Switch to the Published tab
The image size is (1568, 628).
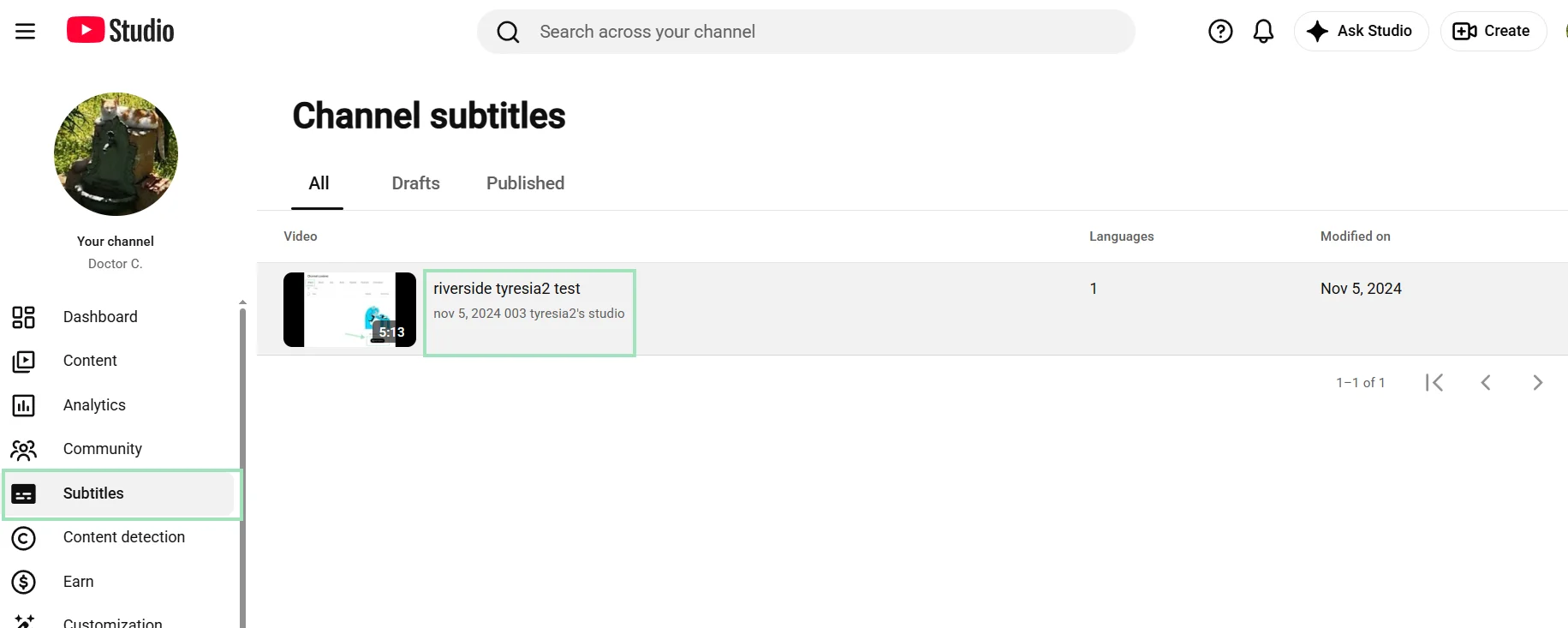tap(525, 183)
